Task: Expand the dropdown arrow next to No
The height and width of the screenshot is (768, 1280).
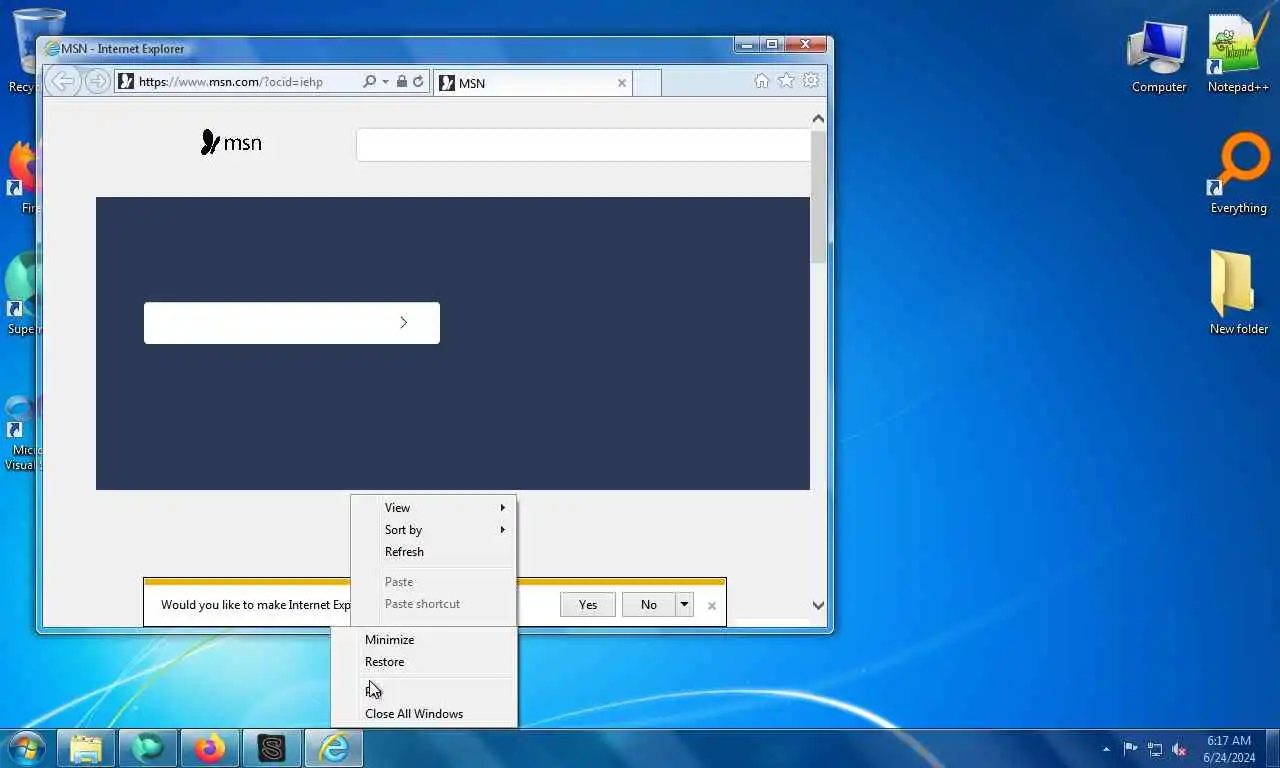Action: (x=684, y=604)
